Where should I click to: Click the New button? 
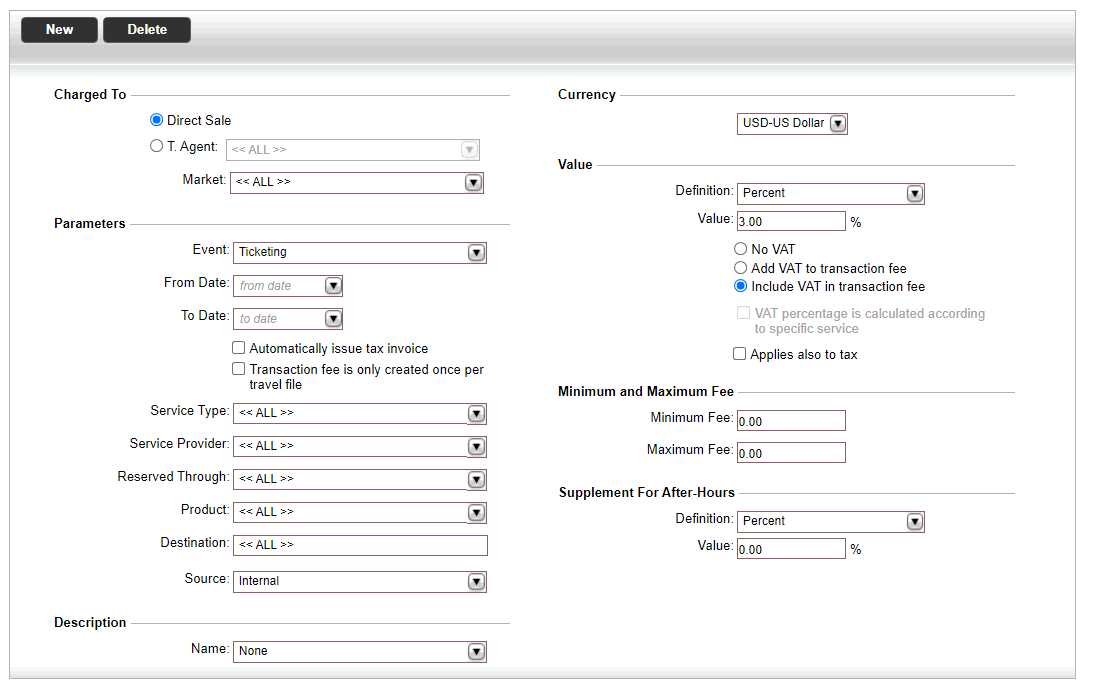(60, 30)
